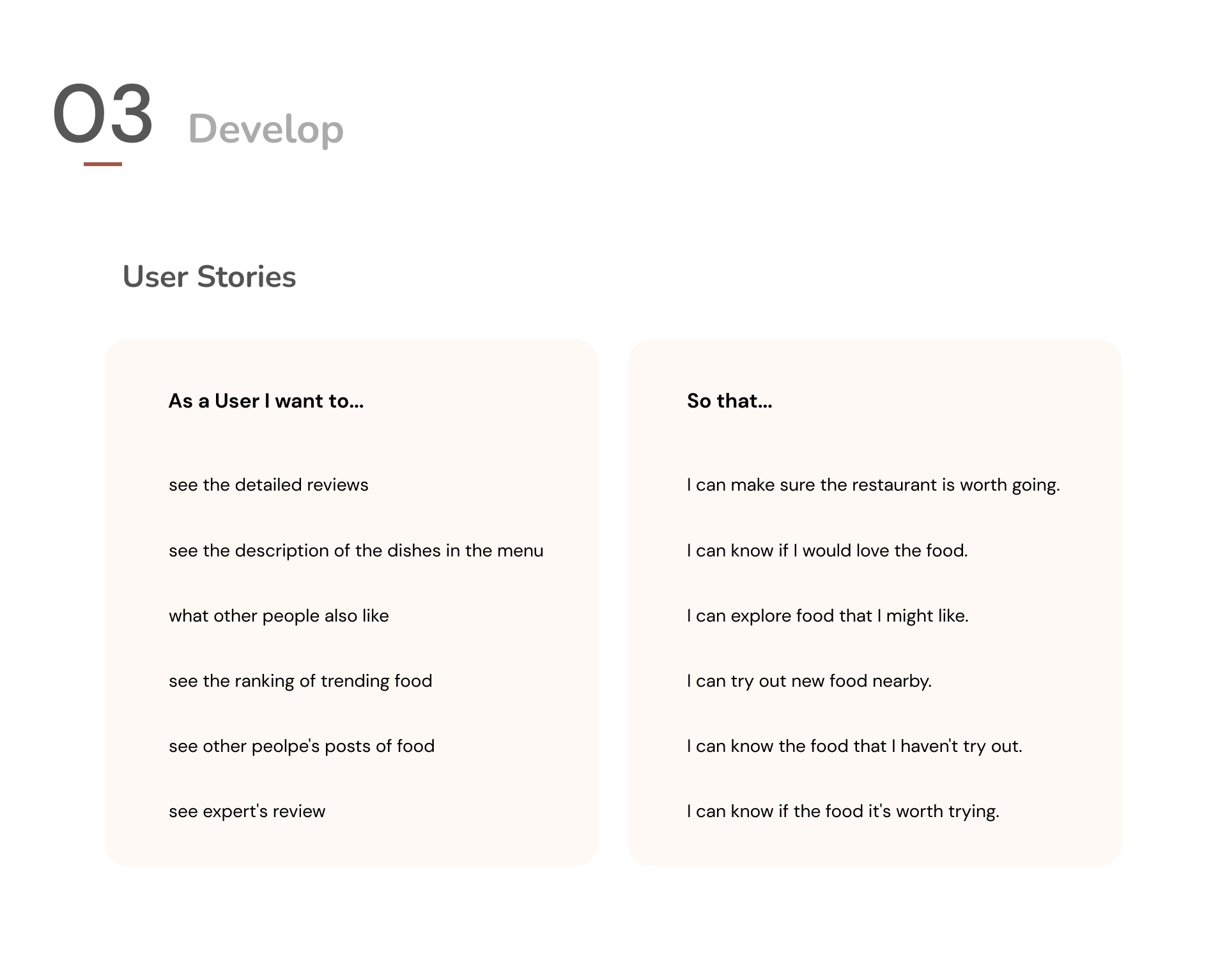Screen dimensions: 1227x980
Task: Click "I can try out new food nearby"
Action: tap(809, 681)
